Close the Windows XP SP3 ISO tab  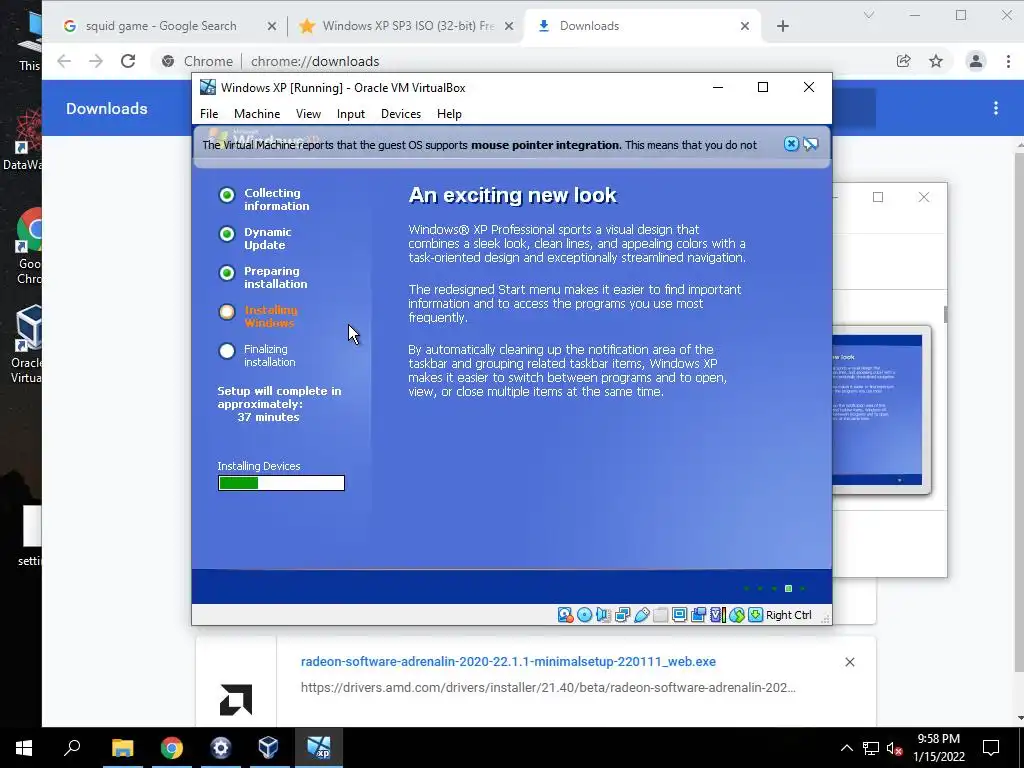(509, 26)
